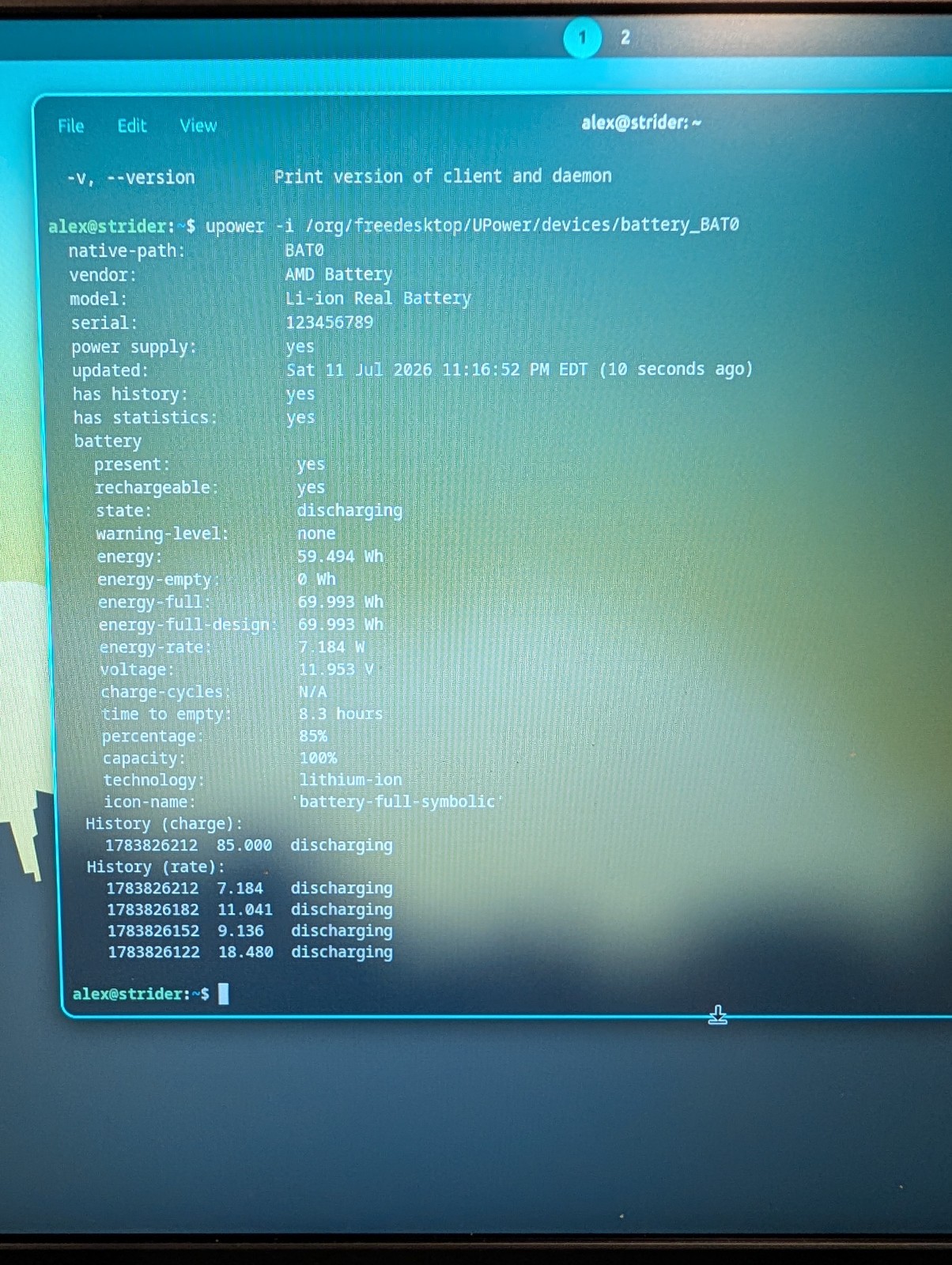The width and height of the screenshot is (952, 1265).
Task: Click the terminal prompt cursor at the bottom
Action: point(223,993)
